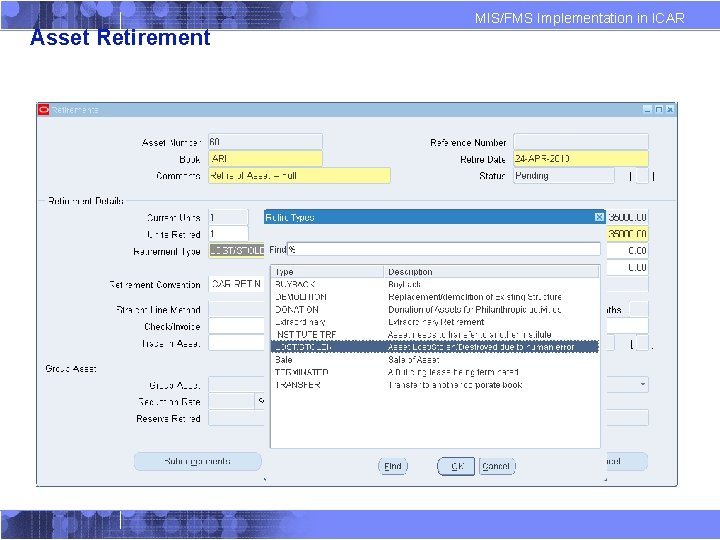Close the Retire Types dialog with X
720x540 pixels.
[599, 217]
